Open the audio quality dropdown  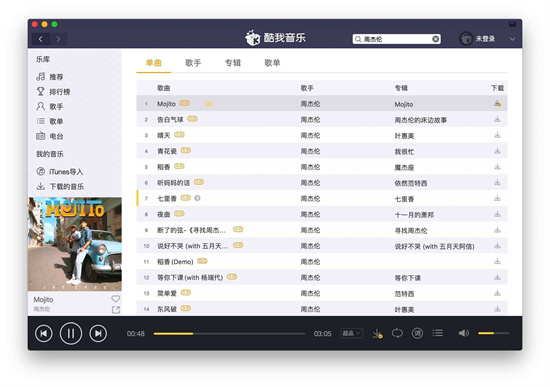pos(351,333)
